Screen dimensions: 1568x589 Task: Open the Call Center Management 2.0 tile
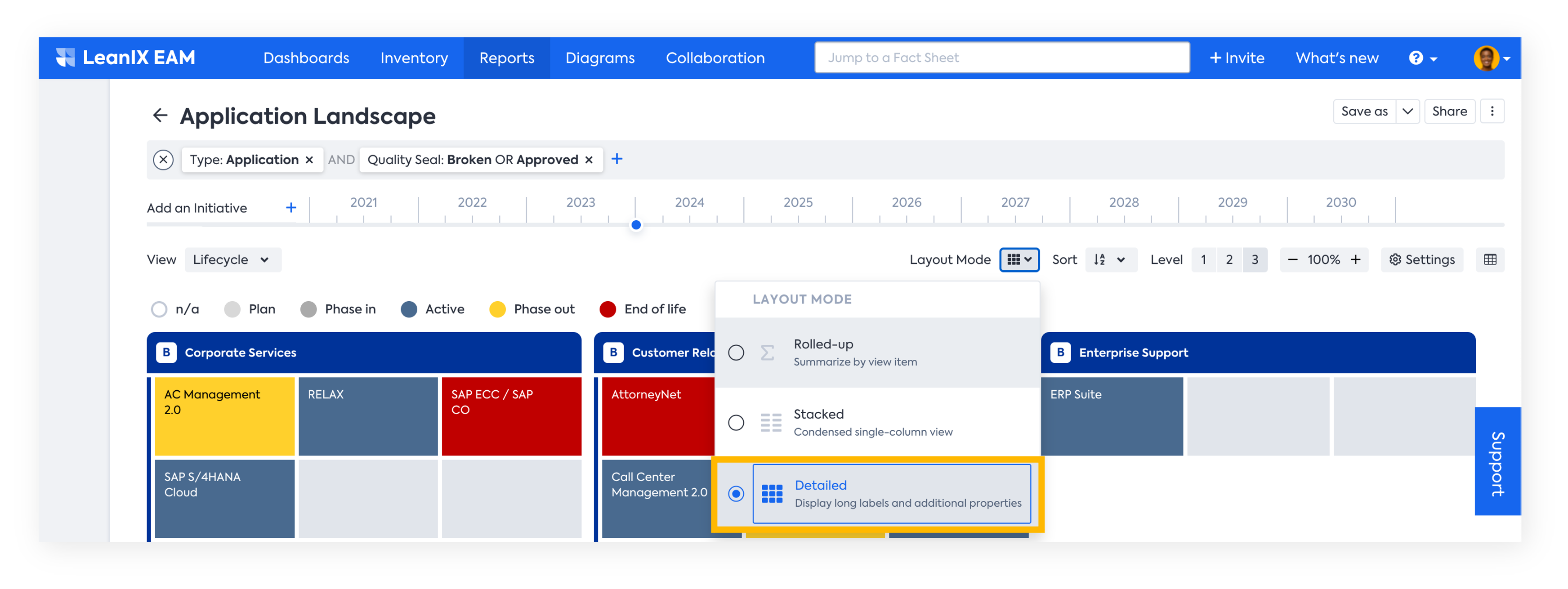point(657,498)
